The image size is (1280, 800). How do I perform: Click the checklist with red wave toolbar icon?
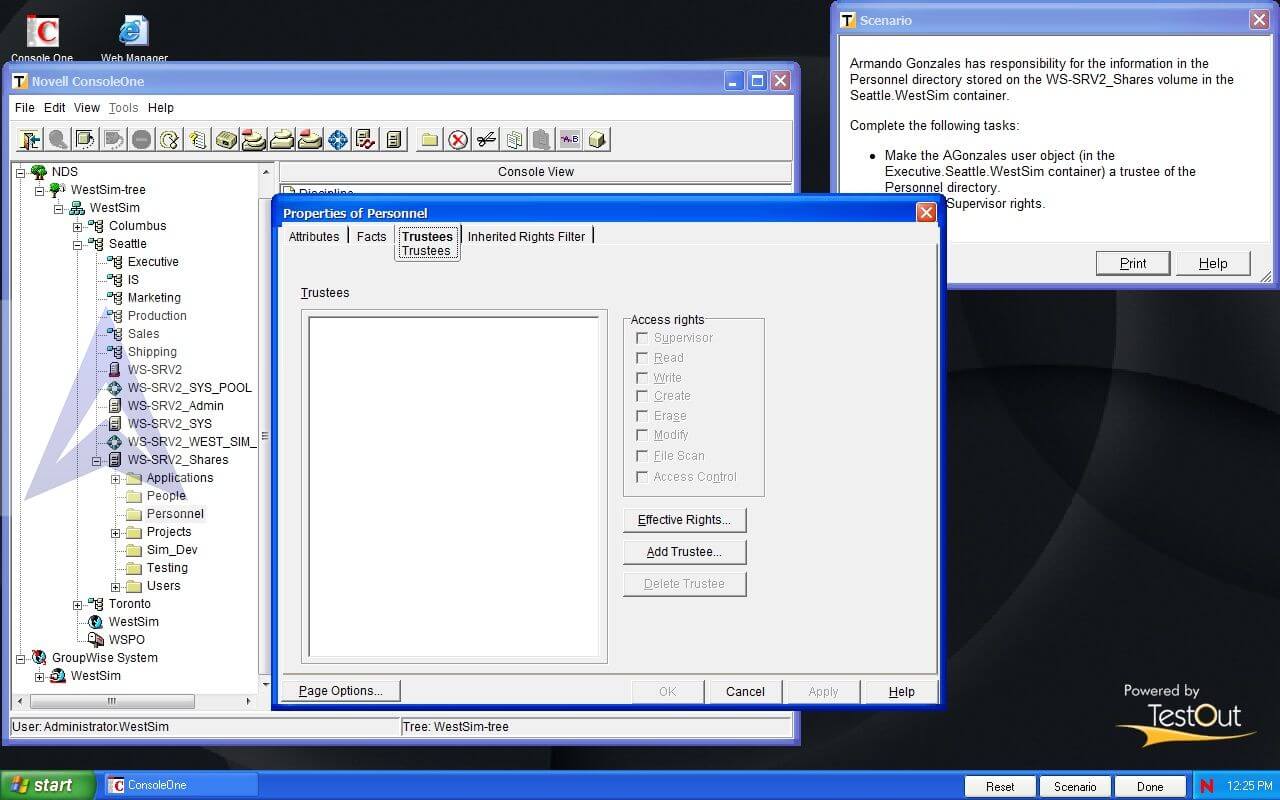[x=366, y=140]
